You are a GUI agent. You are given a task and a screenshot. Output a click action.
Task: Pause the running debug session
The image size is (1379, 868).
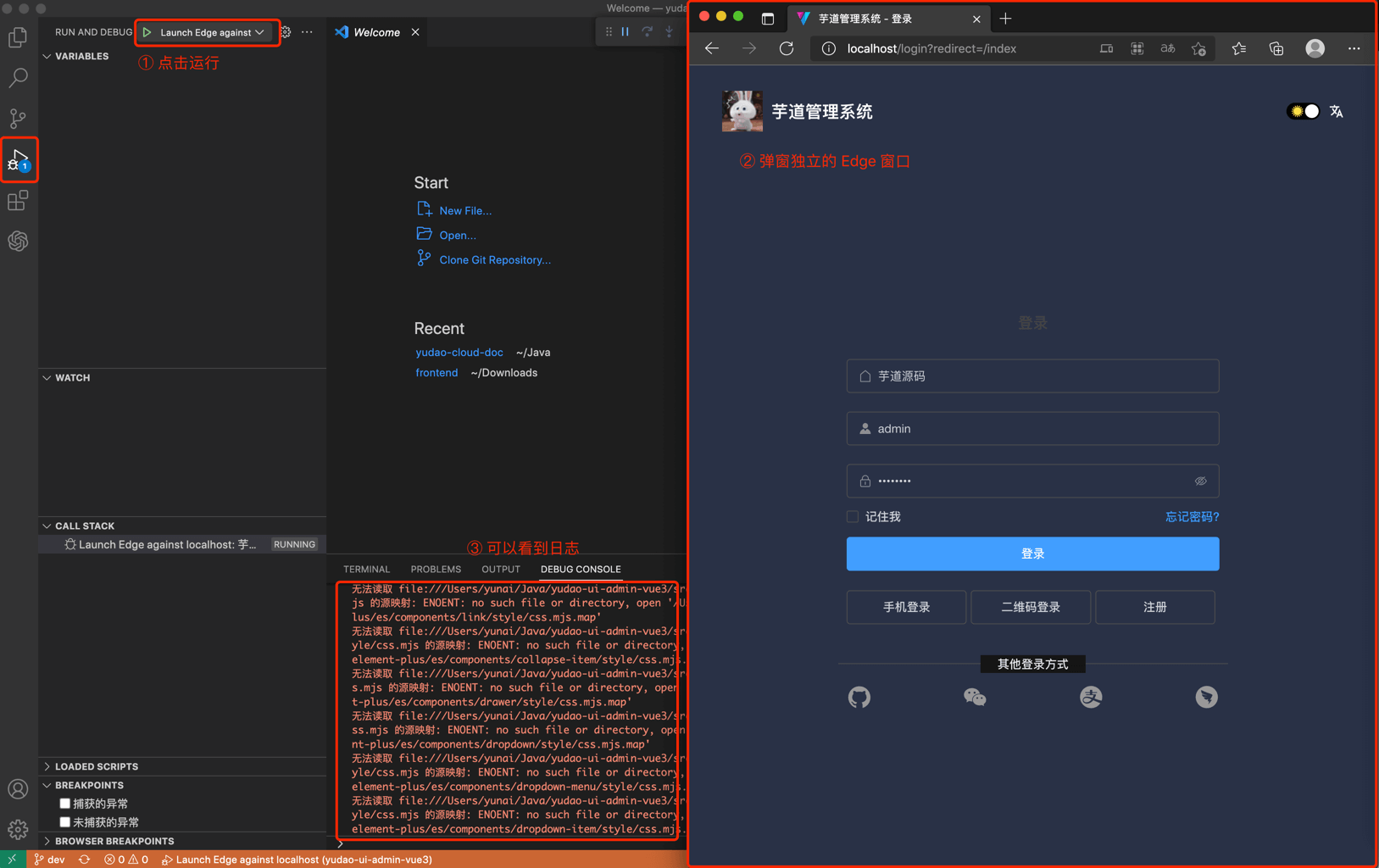(625, 31)
